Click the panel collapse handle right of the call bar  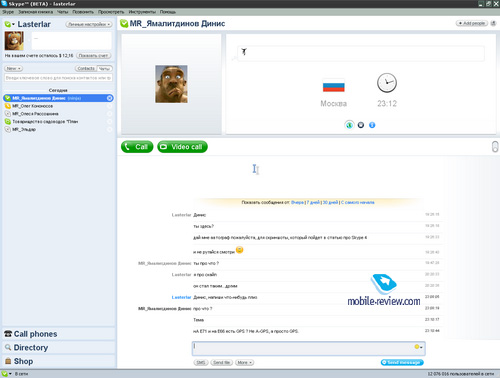coord(495,147)
